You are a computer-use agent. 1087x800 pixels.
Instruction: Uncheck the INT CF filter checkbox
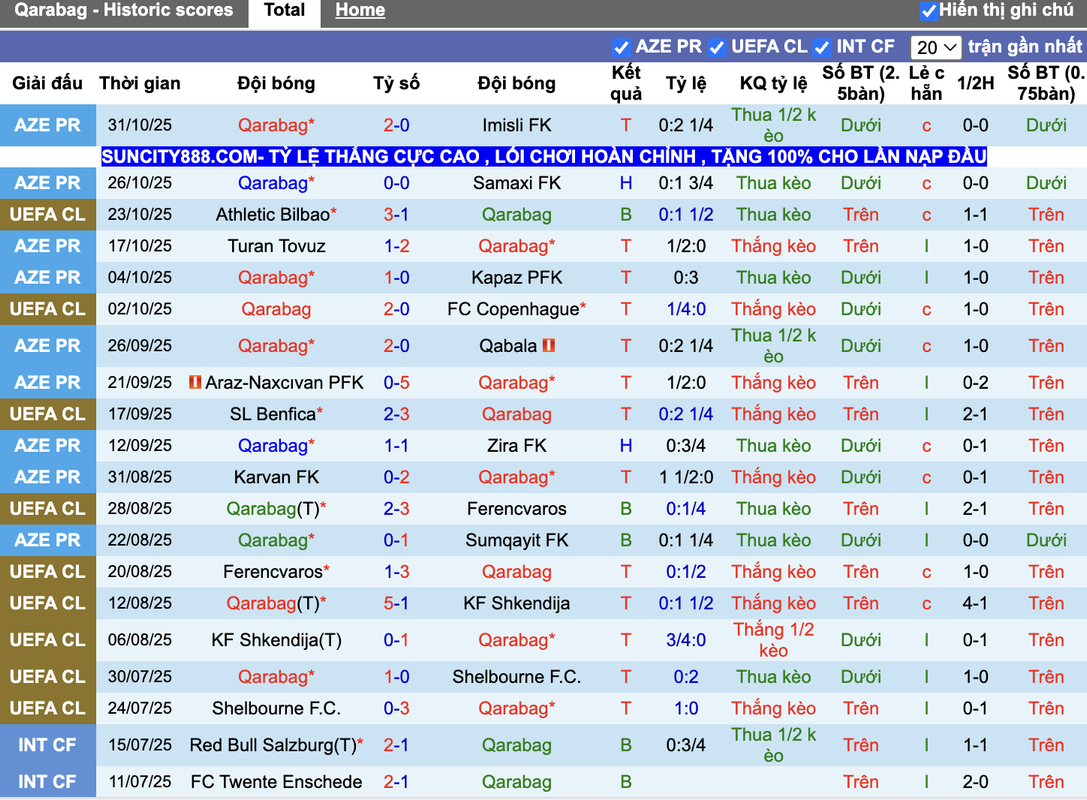821,47
